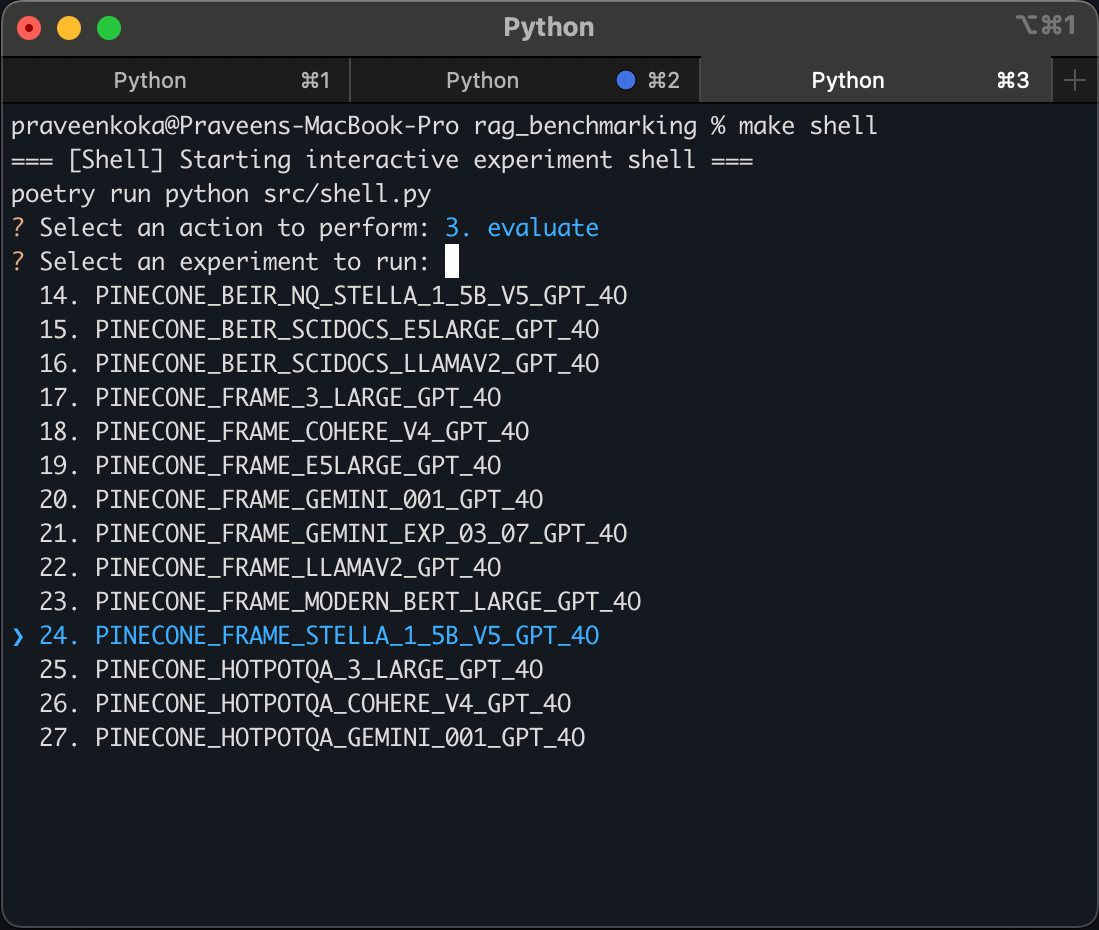This screenshot has width=1099, height=930.
Task: Select experiment 17 PINECONE_FRAME_3_LARGE_GPT_4O
Action: pyautogui.click(x=270, y=397)
